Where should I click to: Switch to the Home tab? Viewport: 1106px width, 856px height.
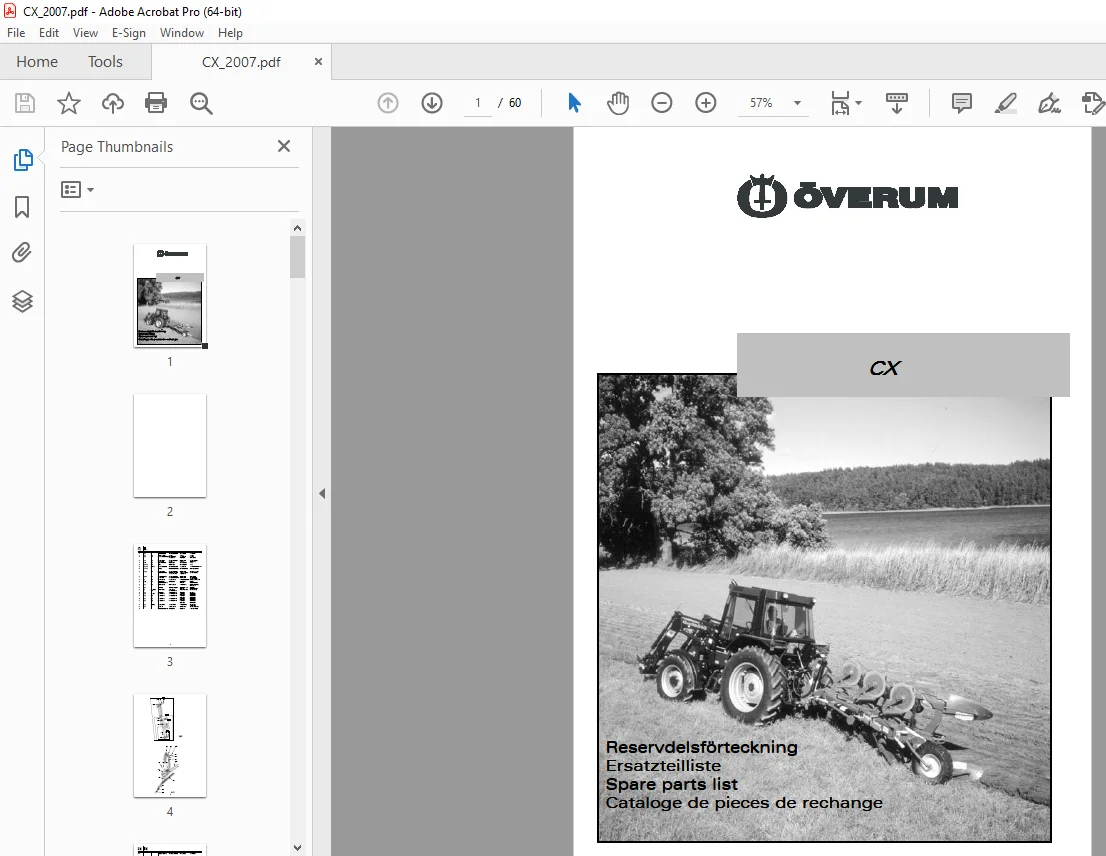coord(37,62)
